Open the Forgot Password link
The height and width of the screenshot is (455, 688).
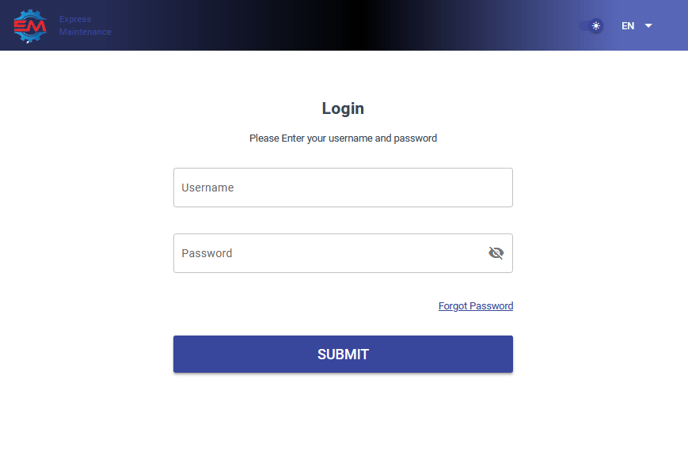pyautogui.click(x=476, y=306)
